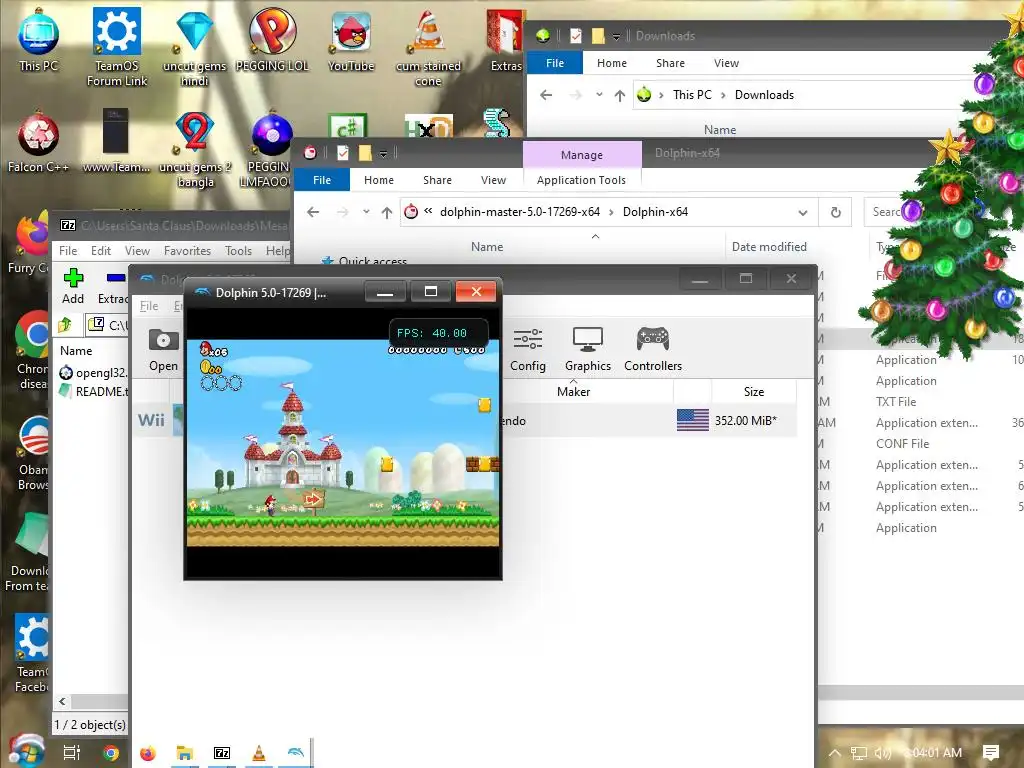Click the volume icon in system tray
The height and width of the screenshot is (768, 1024).
click(x=882, y=753)
